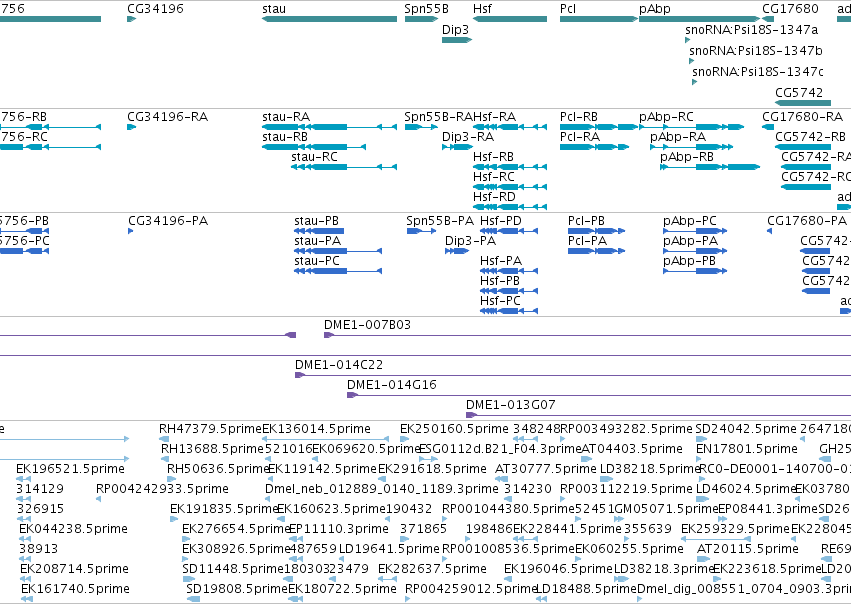Click the stau-PA protein label

point(317,241)
